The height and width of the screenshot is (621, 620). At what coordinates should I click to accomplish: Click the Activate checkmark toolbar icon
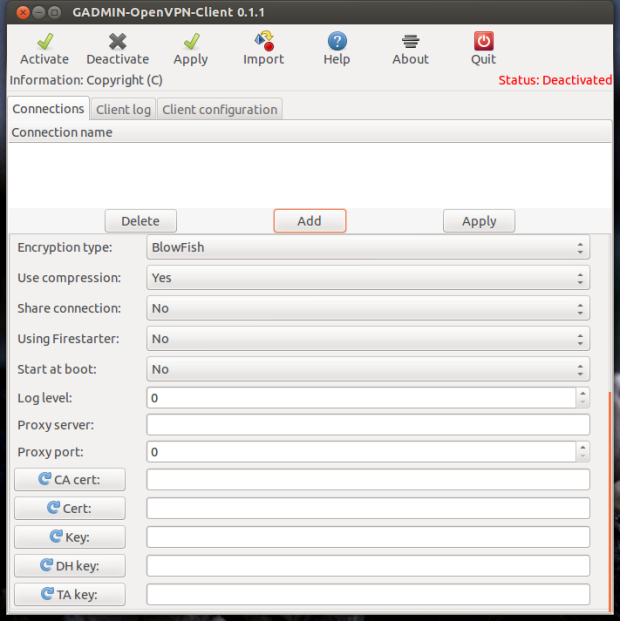click(45, 41)
